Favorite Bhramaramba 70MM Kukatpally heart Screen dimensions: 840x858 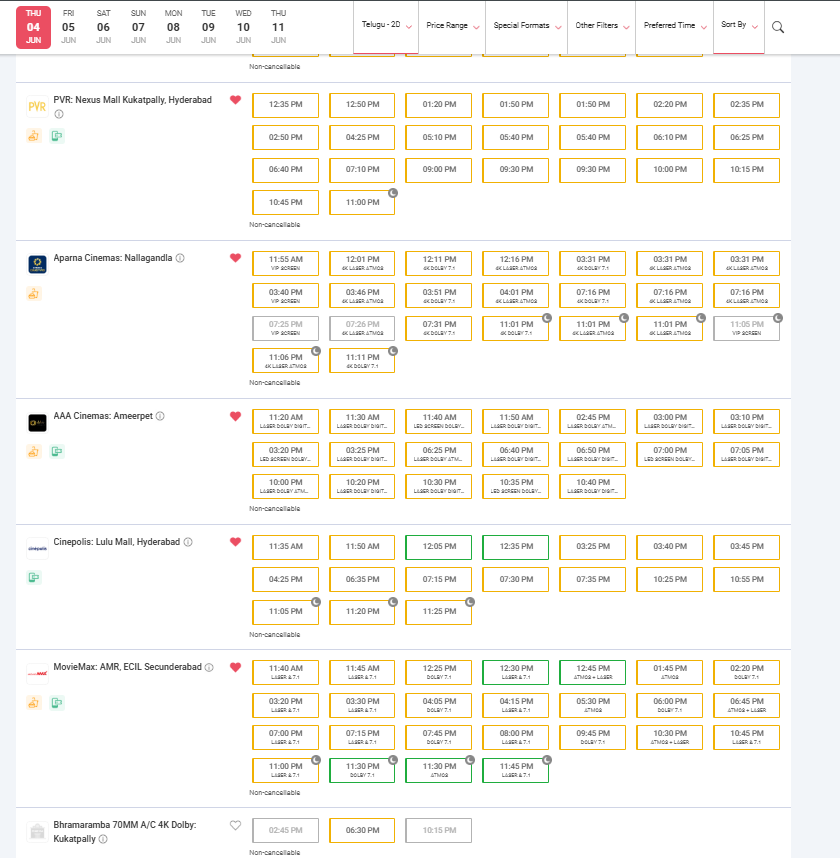coord(235,825)
